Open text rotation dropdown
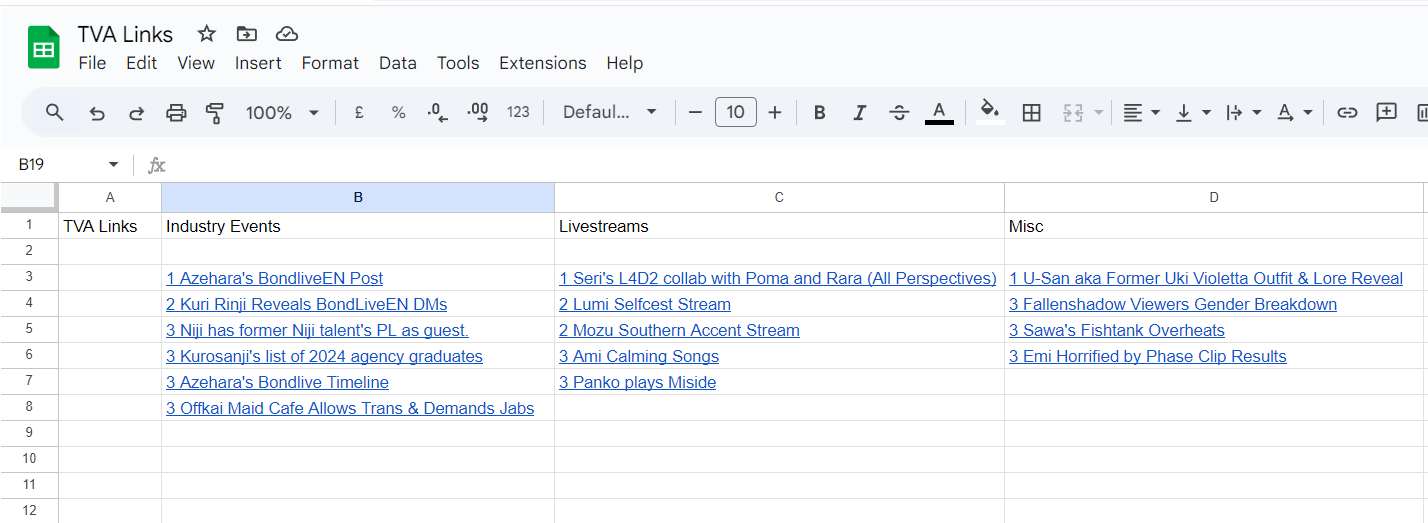 1295,113
